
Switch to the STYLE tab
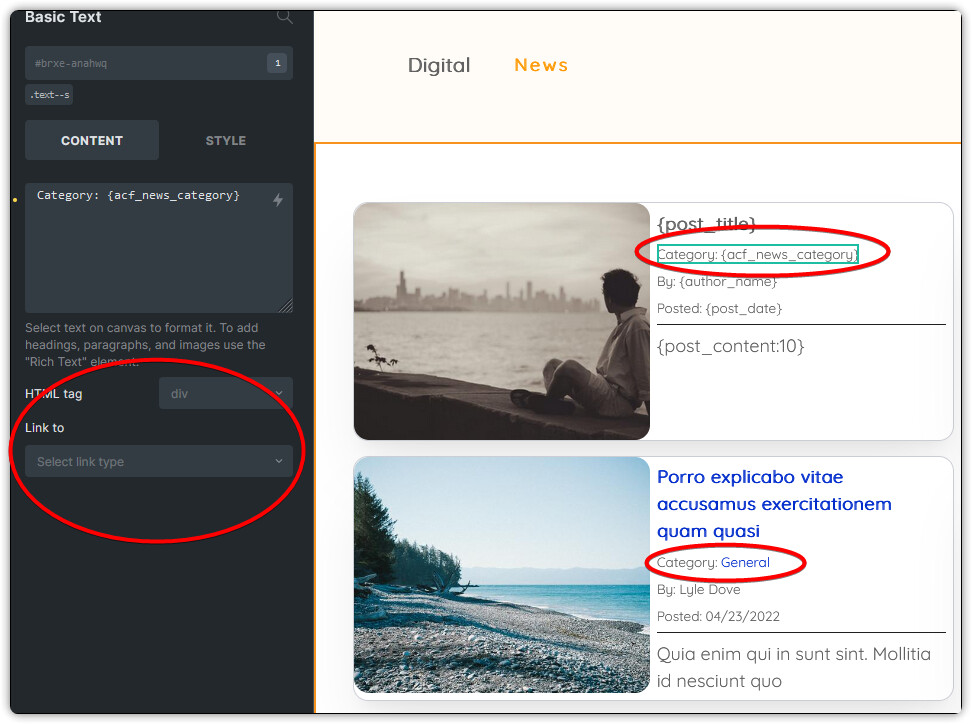coord(226,140)
